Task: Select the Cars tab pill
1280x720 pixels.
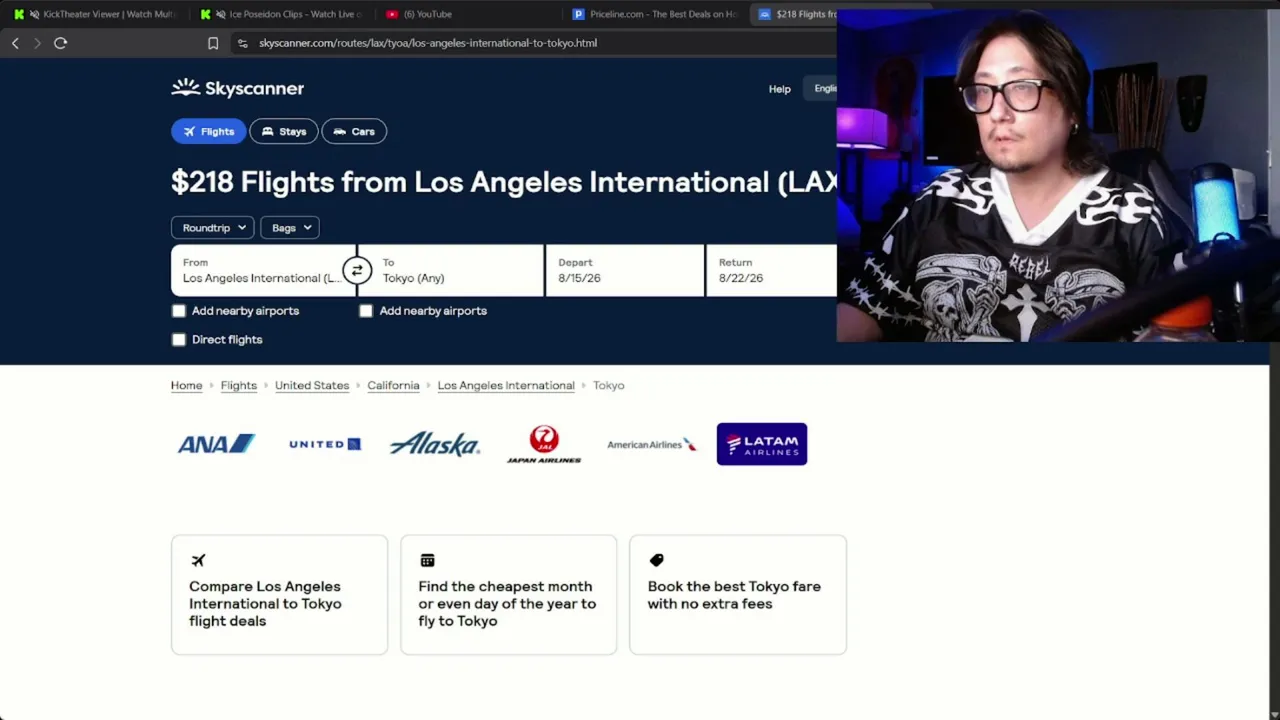Action: (354, 131)
